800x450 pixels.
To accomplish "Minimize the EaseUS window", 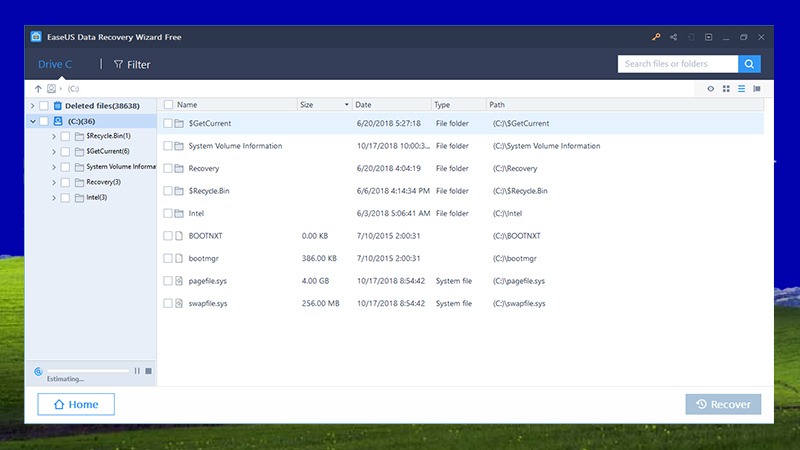I will click(726, 37).
